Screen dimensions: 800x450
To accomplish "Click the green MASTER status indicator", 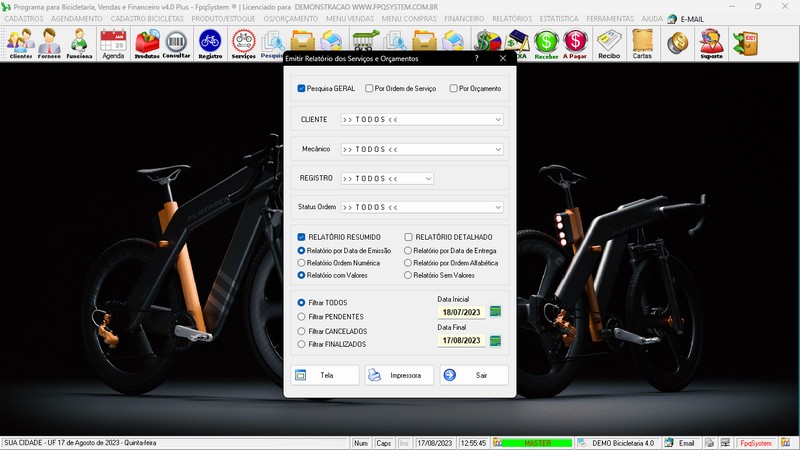I will [537, 443].
